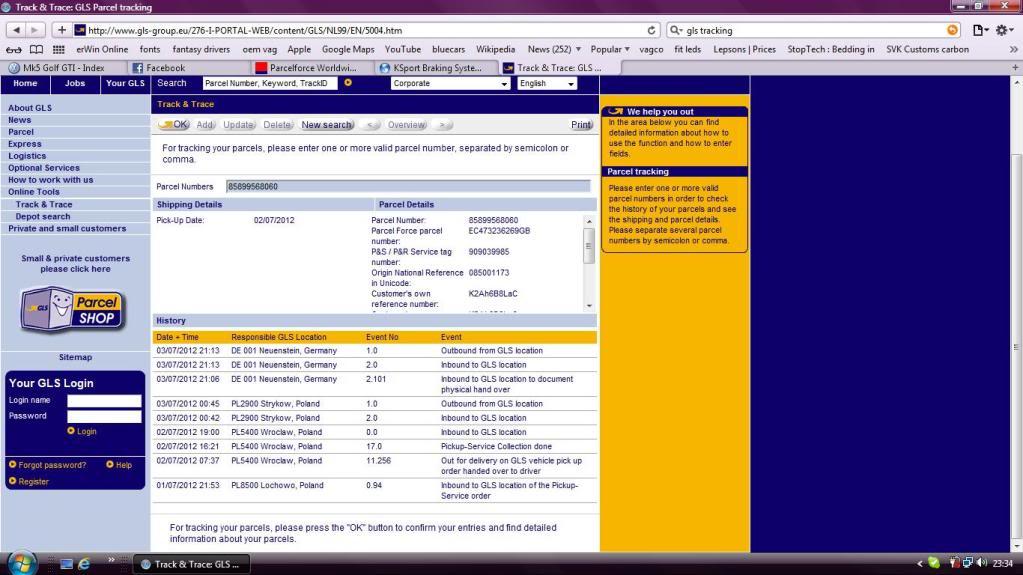
Task: Show hidden tray icons arrow
Action: click(920, 563)
